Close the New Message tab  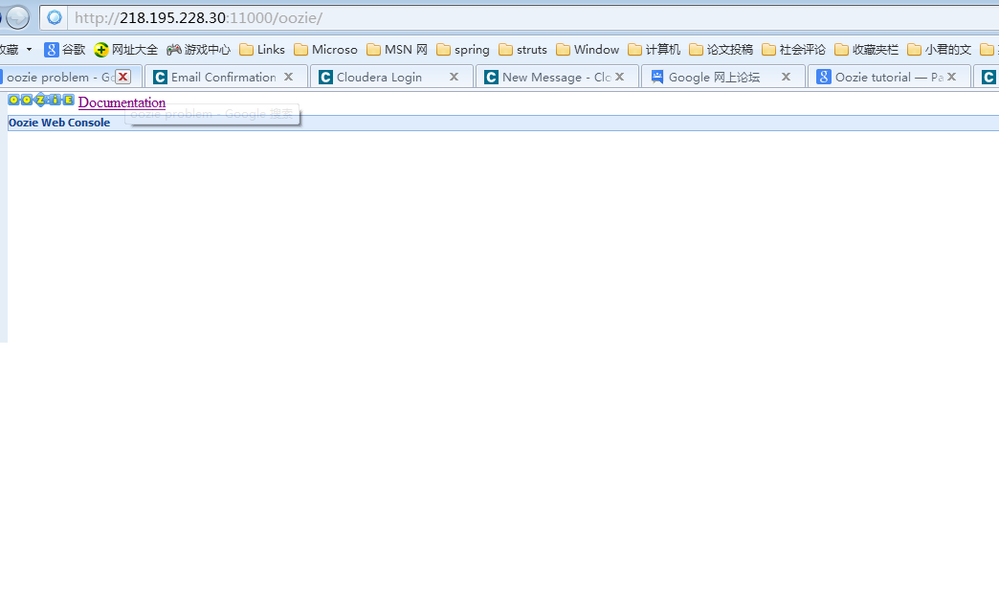619,76
